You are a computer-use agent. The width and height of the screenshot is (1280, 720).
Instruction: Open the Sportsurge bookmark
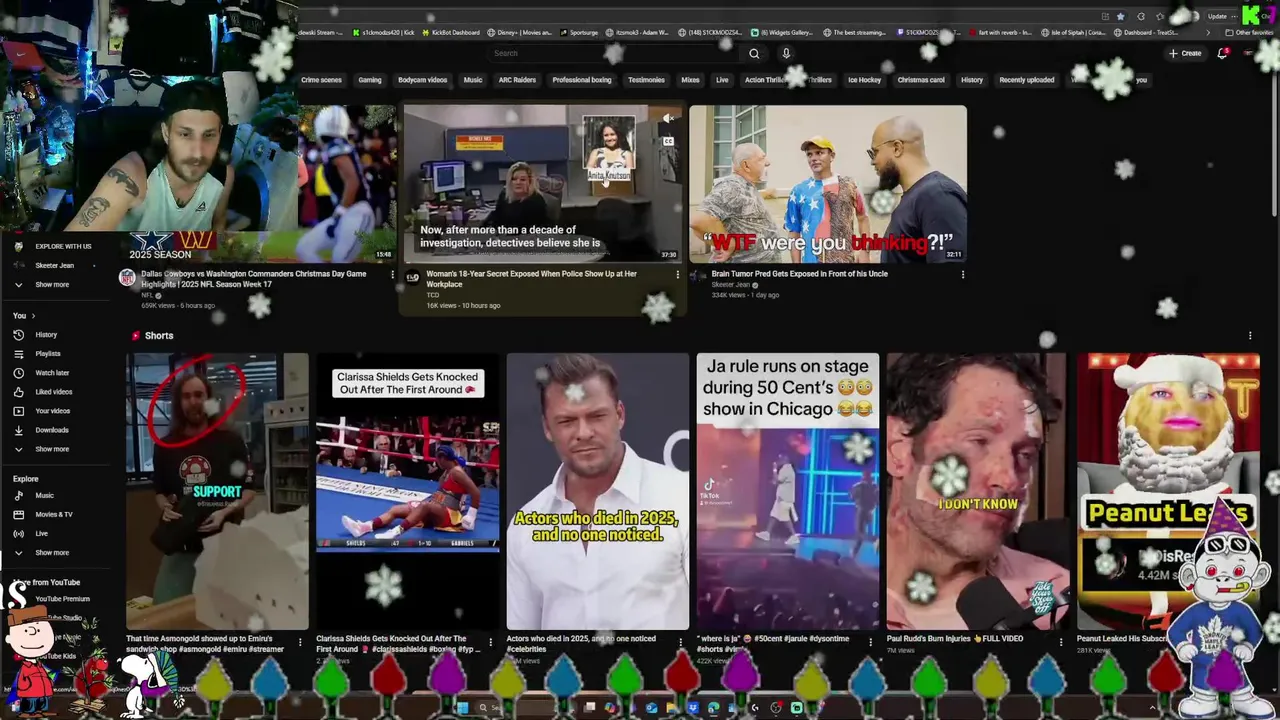coord(579,32)
